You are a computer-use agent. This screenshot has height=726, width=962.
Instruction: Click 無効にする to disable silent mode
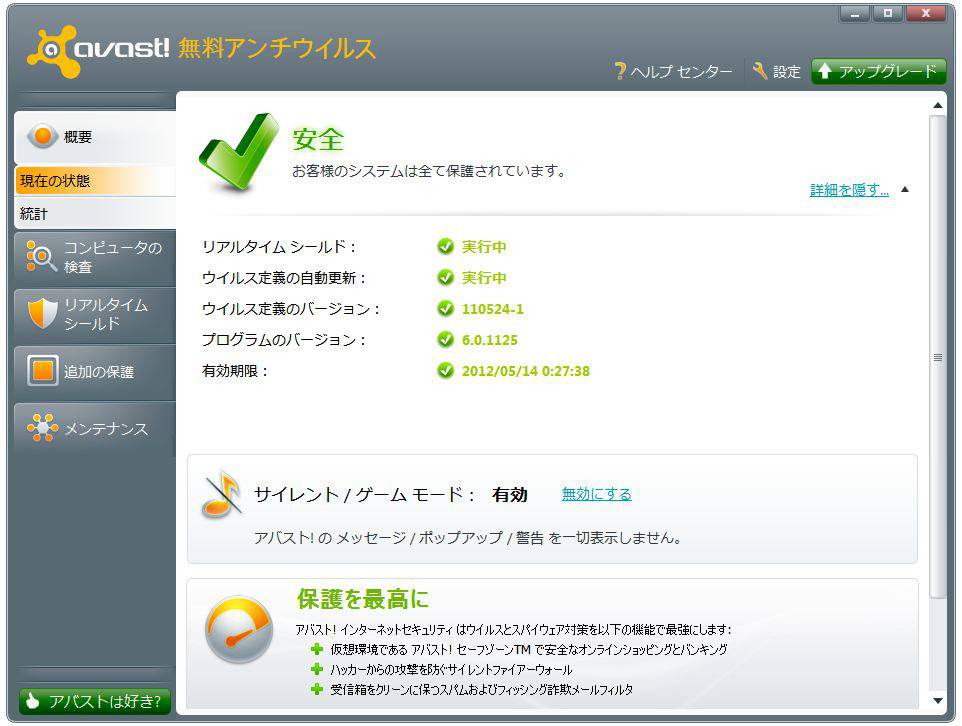pyautogui.click(x=596, y=494)
